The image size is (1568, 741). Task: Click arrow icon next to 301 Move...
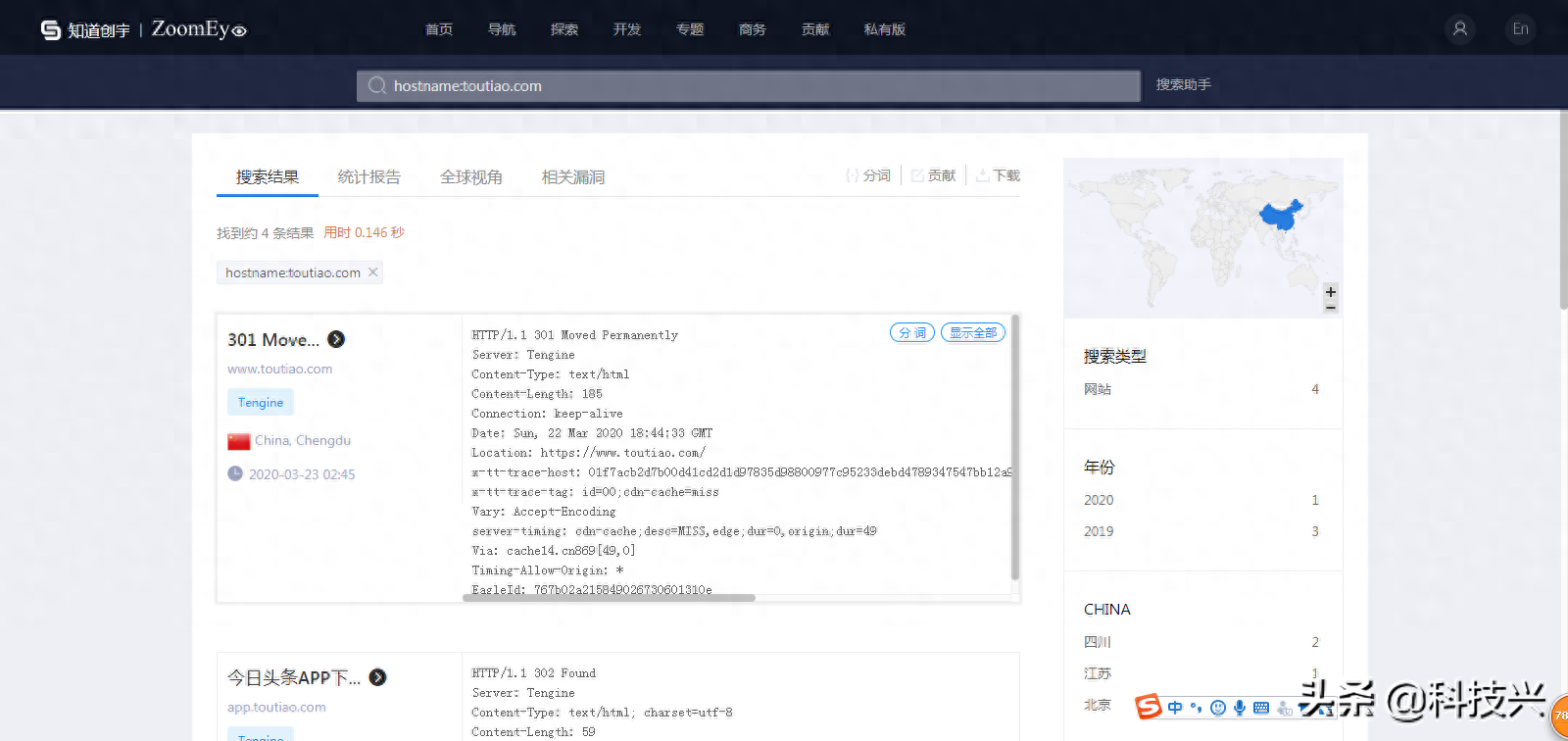pyautogui.click(x=336, y=339)
